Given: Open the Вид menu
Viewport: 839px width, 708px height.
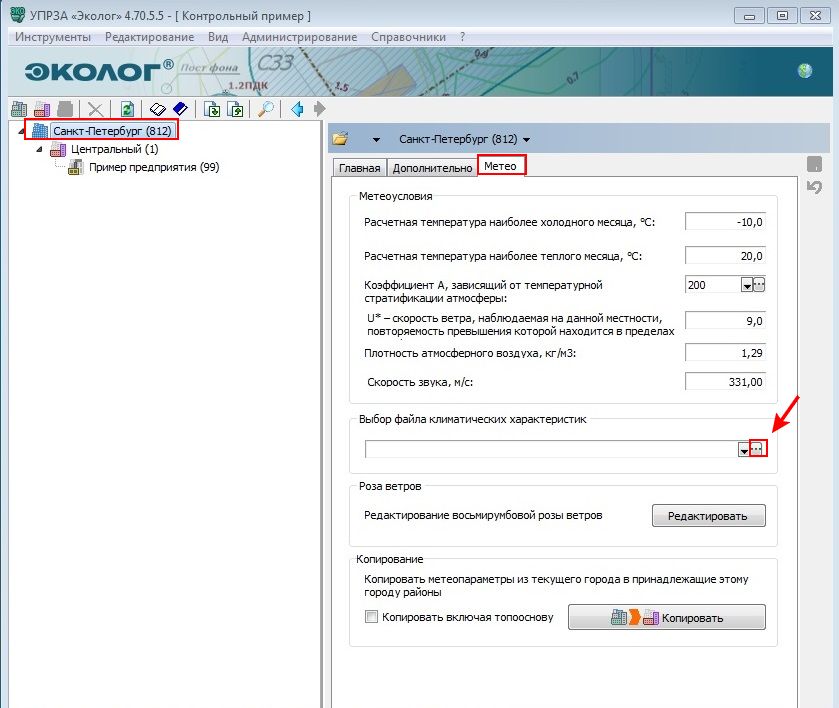Looking at the screenshot, I should (x=218, y=37).
